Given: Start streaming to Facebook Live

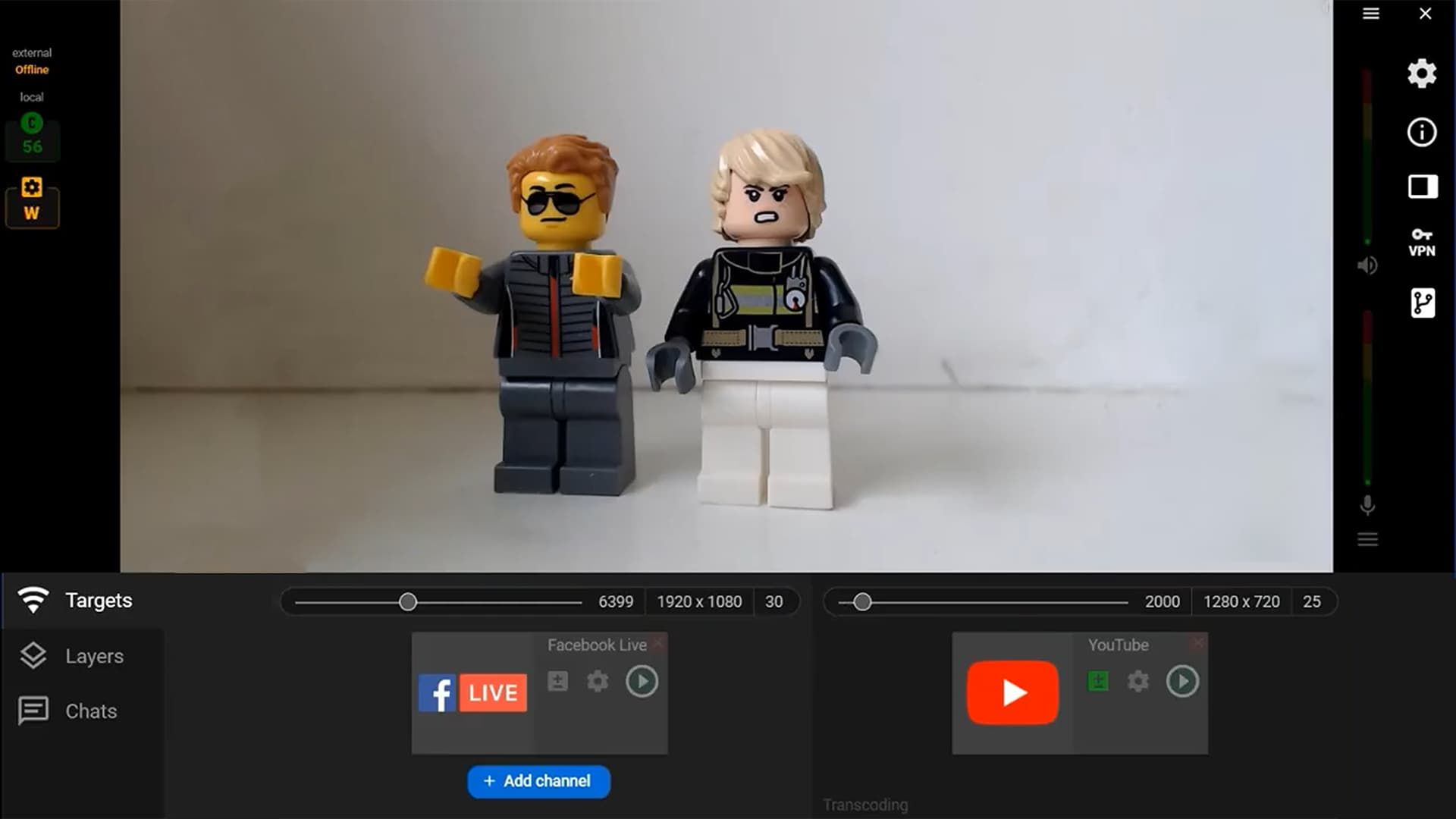Looking at the screenshot, I should pos(642,681).
